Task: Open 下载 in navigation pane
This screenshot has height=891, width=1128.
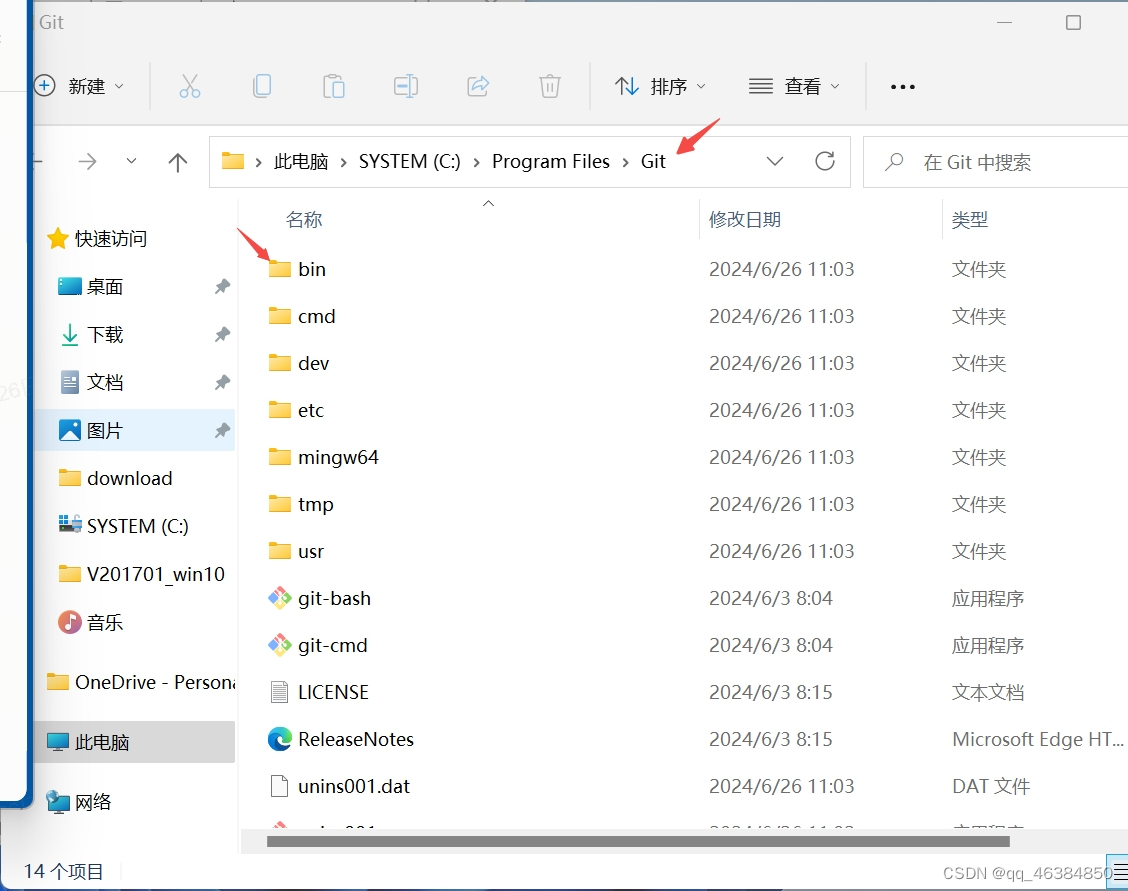Action: [105, 335]
